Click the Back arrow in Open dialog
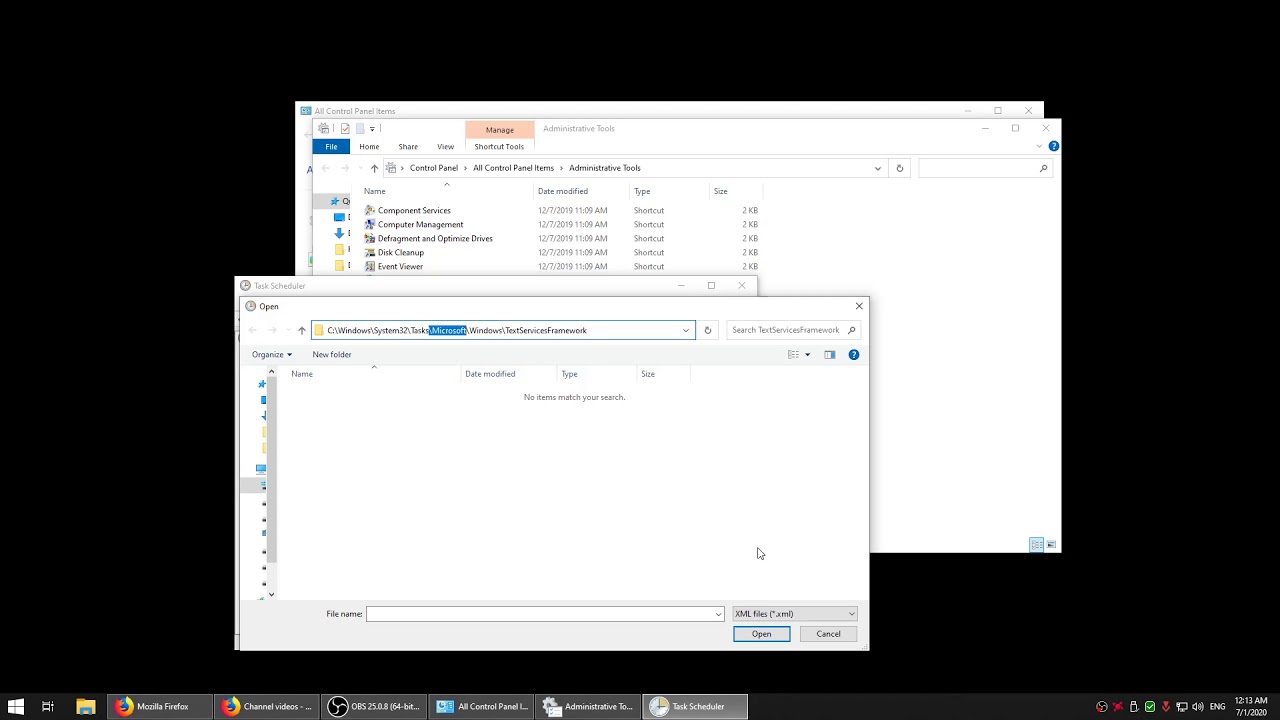The image size is (1280, 720). coord(253,330)
